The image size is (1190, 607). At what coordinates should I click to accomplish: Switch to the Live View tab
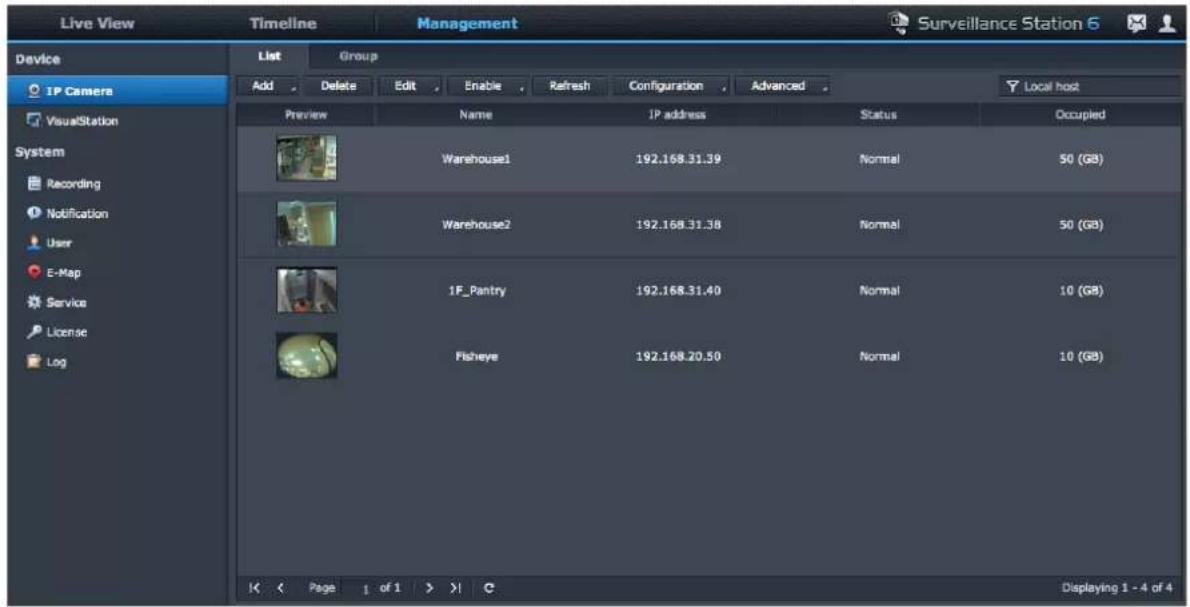coord(97,24)
